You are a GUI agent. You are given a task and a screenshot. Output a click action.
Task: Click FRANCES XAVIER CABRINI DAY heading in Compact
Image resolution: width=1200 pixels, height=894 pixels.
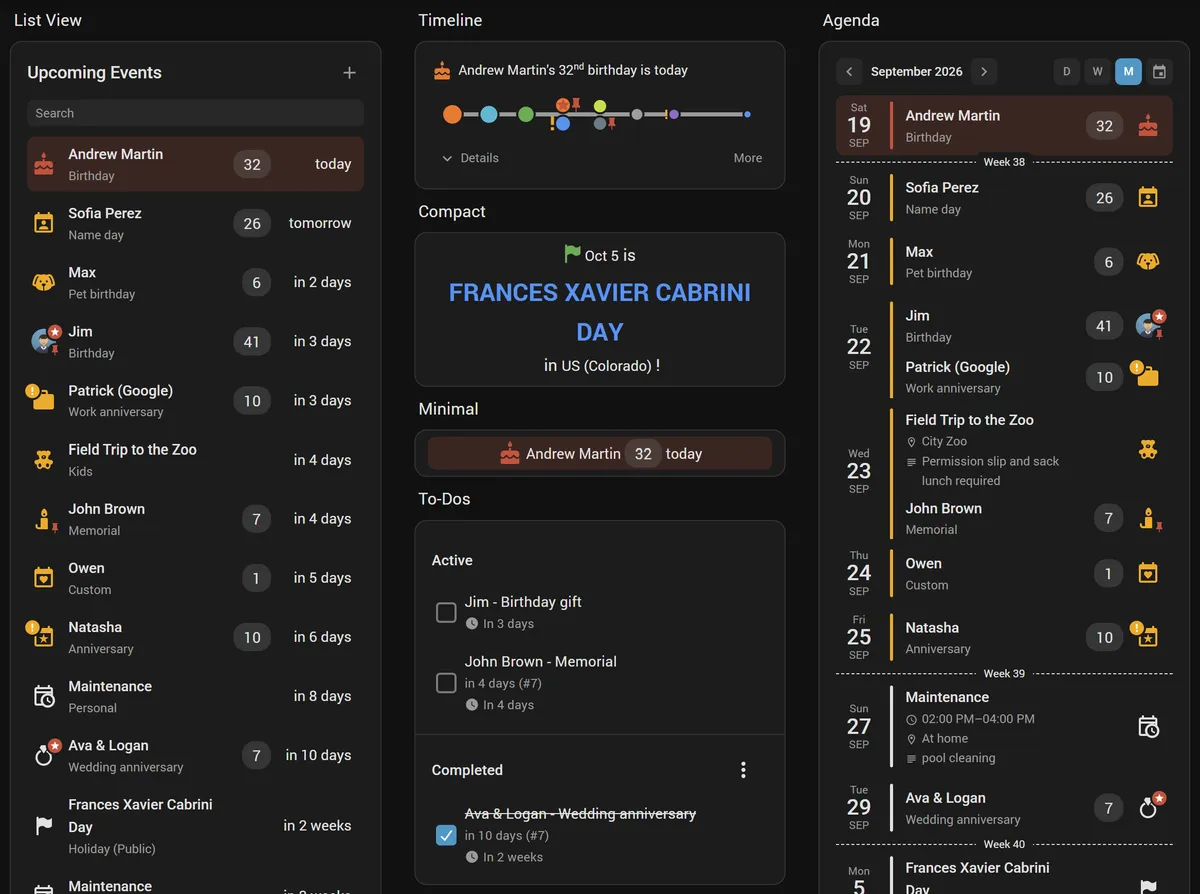(600, 312)
